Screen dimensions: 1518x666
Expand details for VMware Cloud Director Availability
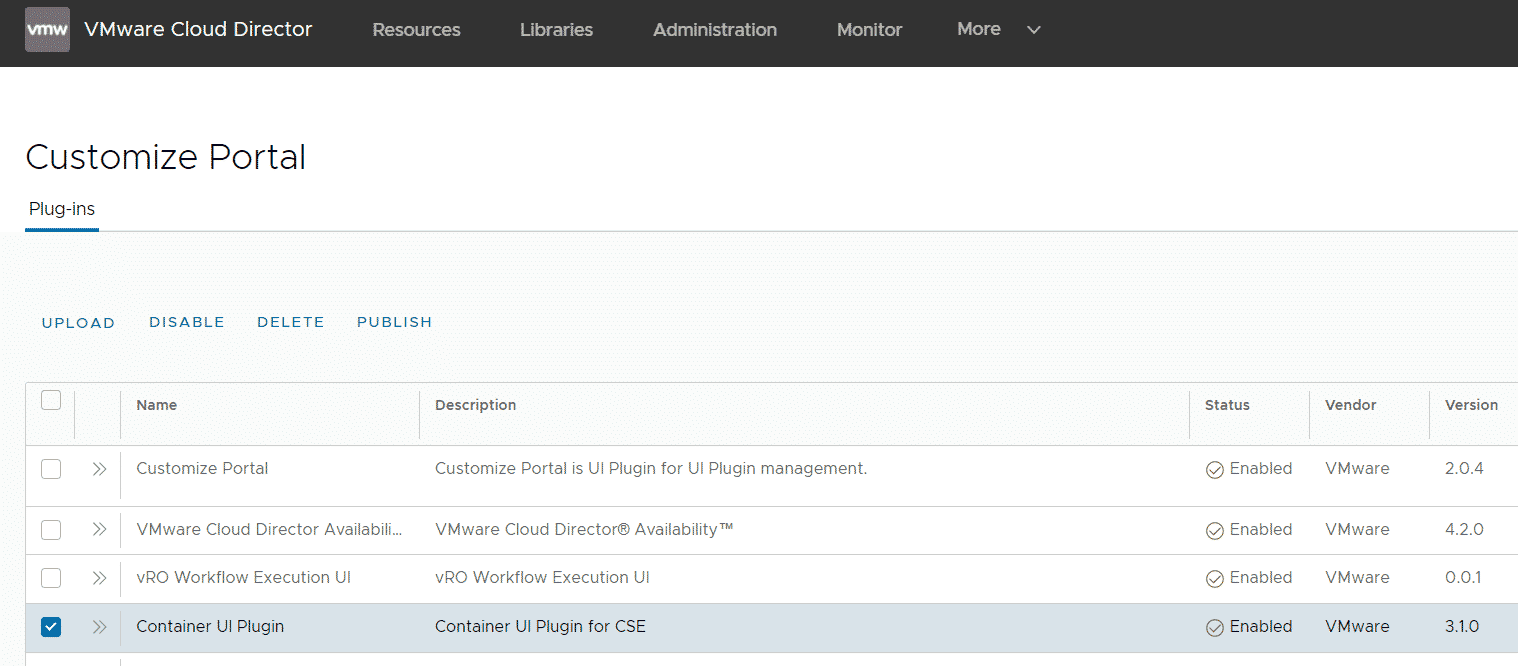(x=99, y=530)
